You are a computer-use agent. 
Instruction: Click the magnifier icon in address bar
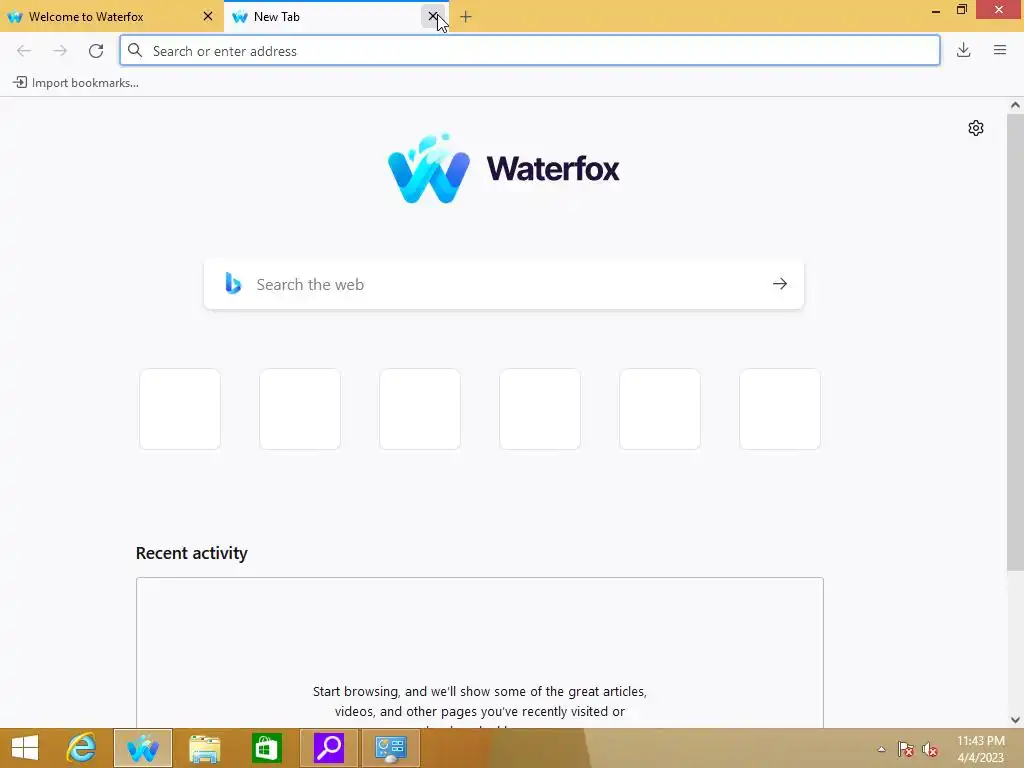tap(135, 50)
